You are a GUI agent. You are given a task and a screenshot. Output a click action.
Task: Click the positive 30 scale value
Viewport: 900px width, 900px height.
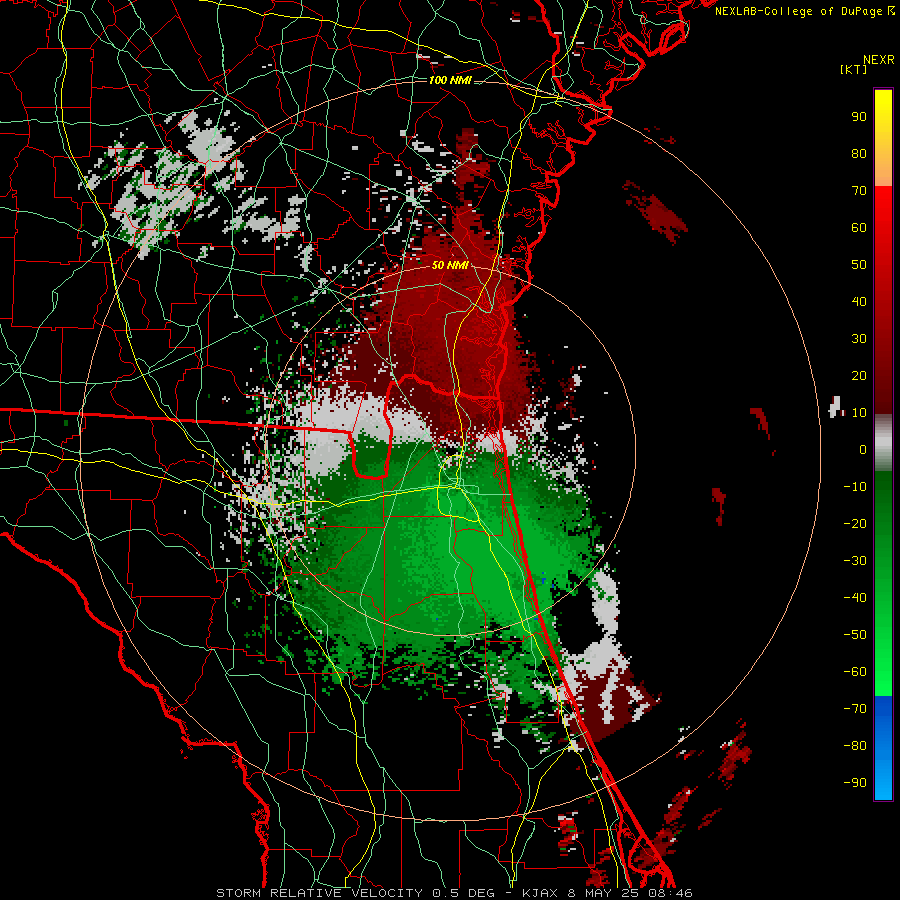[859, 339]
